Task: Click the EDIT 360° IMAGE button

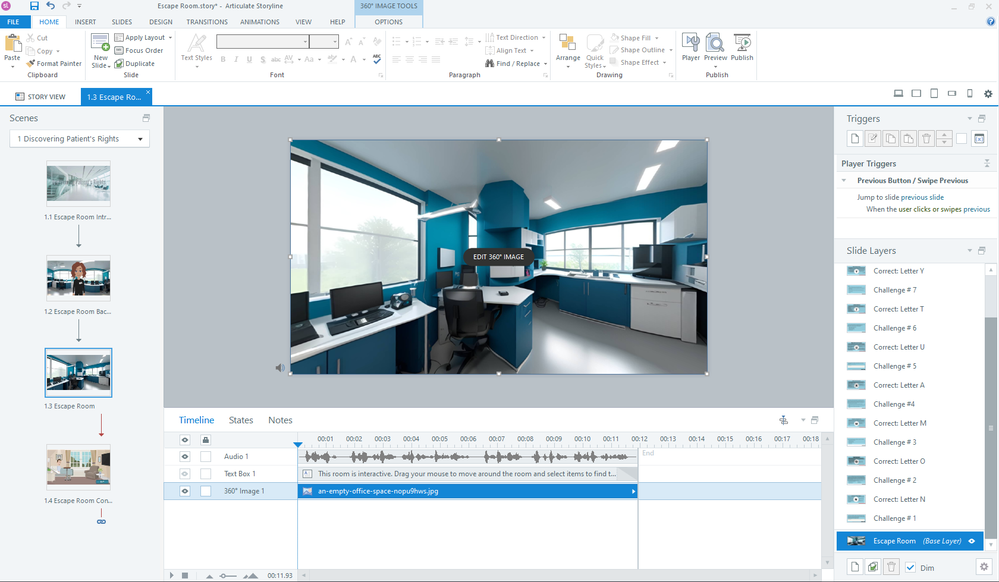Action: click(x=498, y=257)
